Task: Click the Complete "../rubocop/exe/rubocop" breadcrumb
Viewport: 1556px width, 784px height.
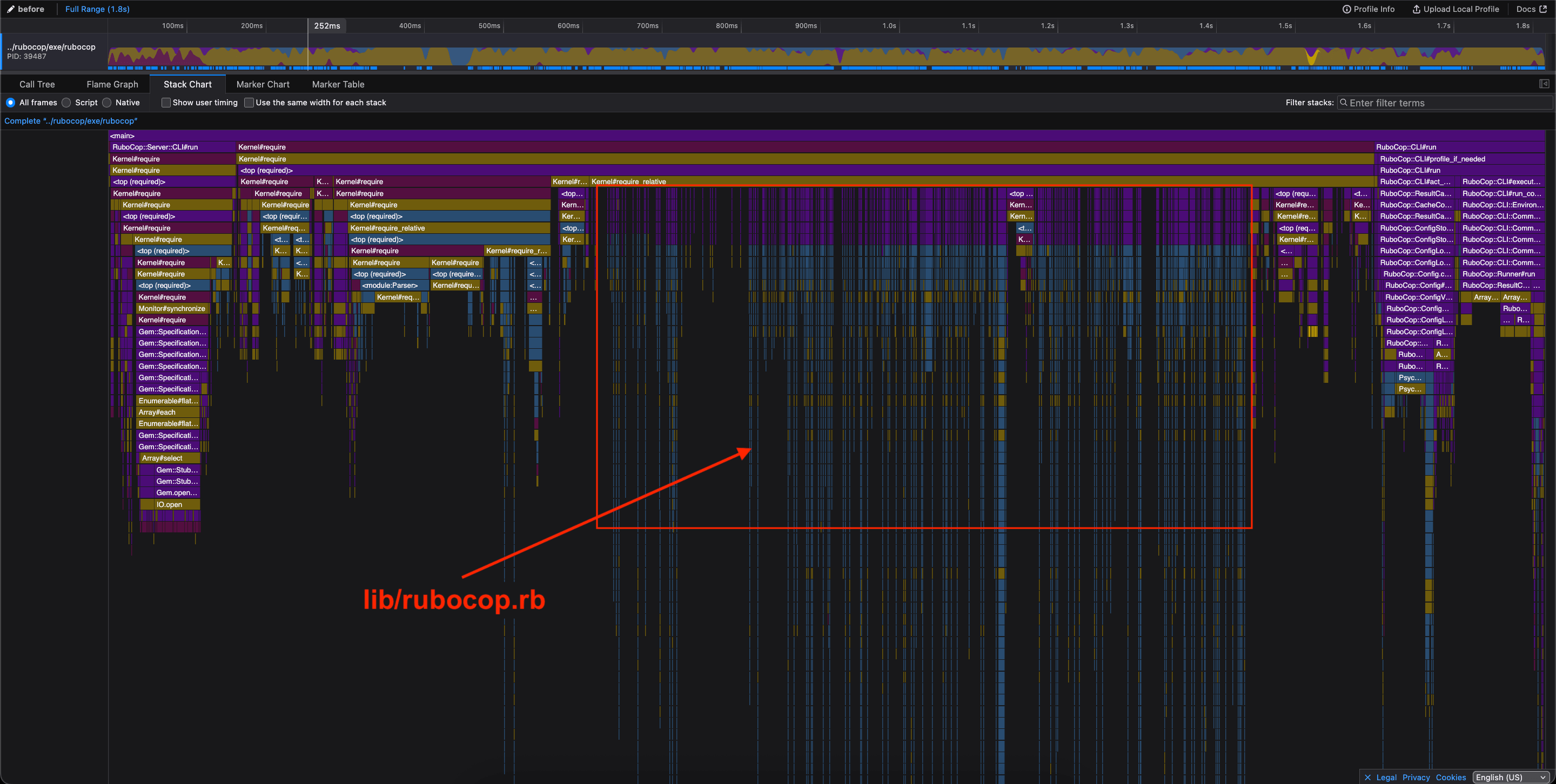Action: click(x=71, y=121)
